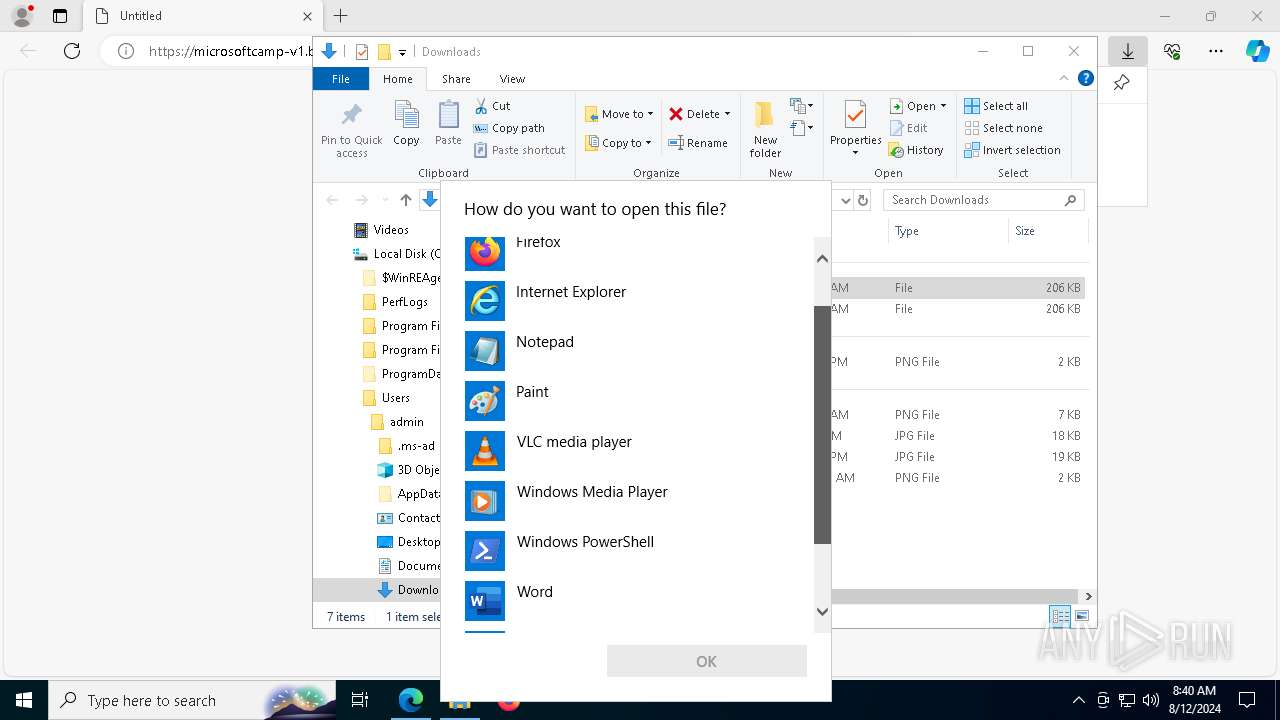Click the History ribbon icon
This screenshot has width=1280, height=720.
916,150
